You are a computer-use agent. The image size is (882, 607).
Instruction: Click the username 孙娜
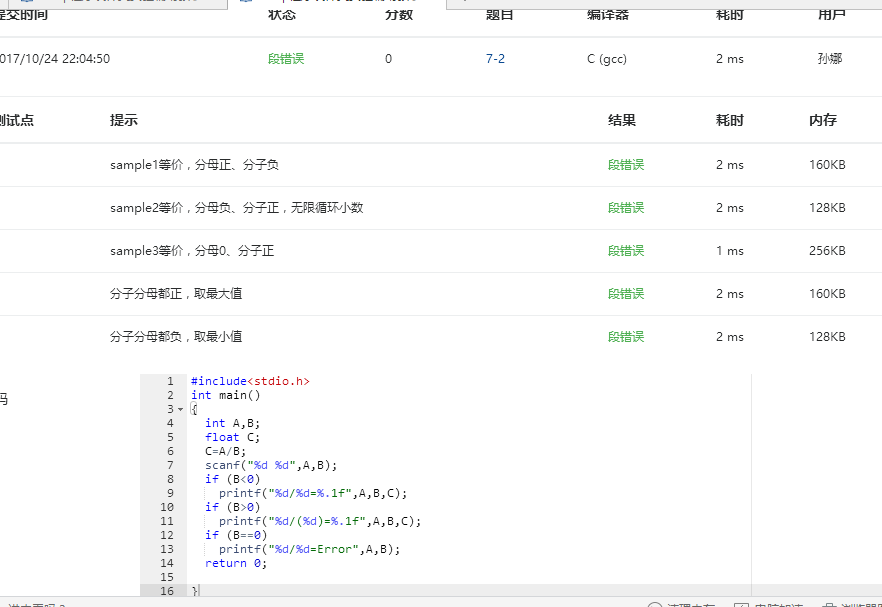point(830,59)
